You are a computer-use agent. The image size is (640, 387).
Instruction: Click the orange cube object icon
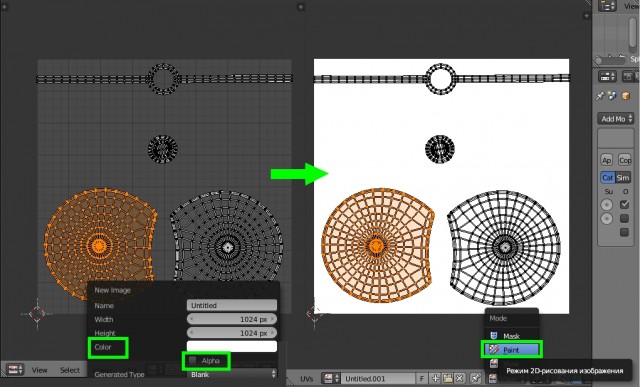point(626,96)
